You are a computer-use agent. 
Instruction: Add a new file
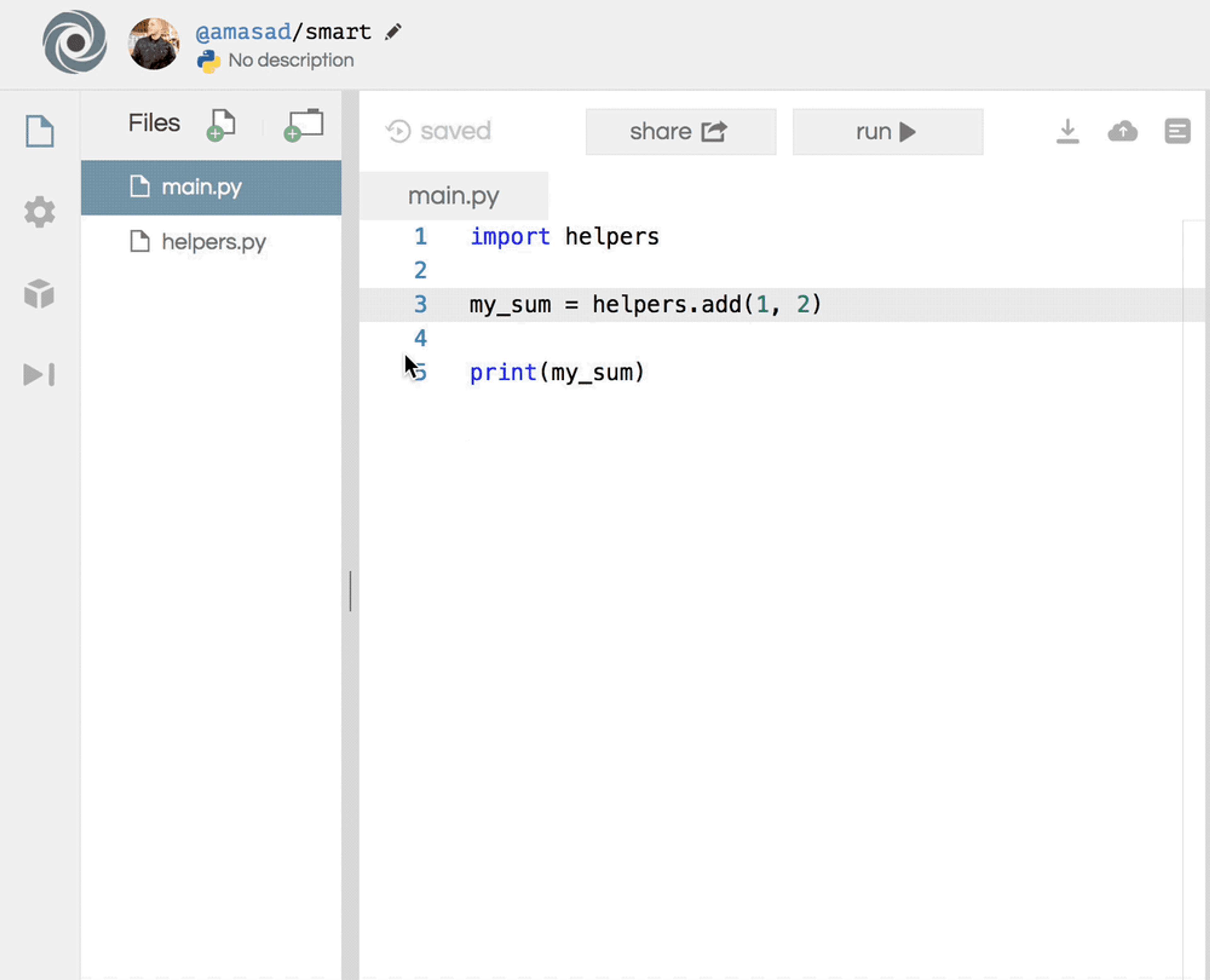click(221, 124)
